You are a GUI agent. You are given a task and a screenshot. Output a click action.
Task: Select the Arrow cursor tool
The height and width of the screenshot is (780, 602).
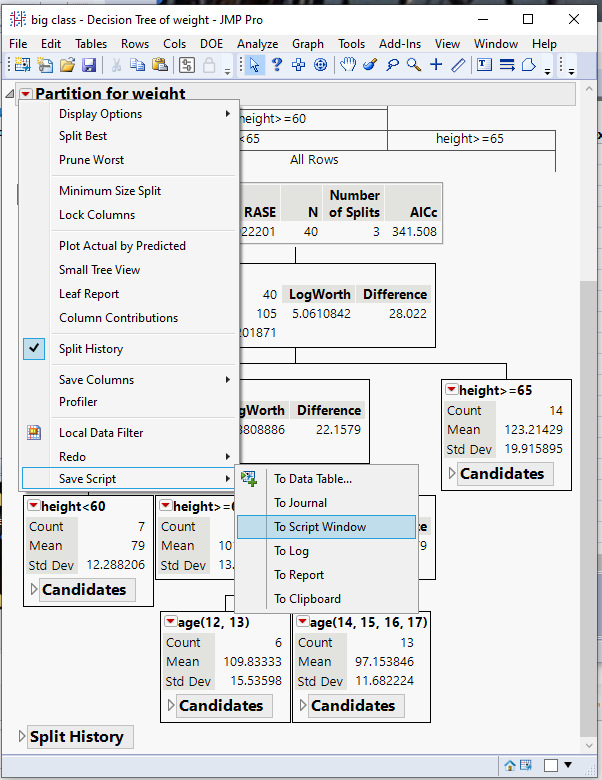click(x=254, y=65)
